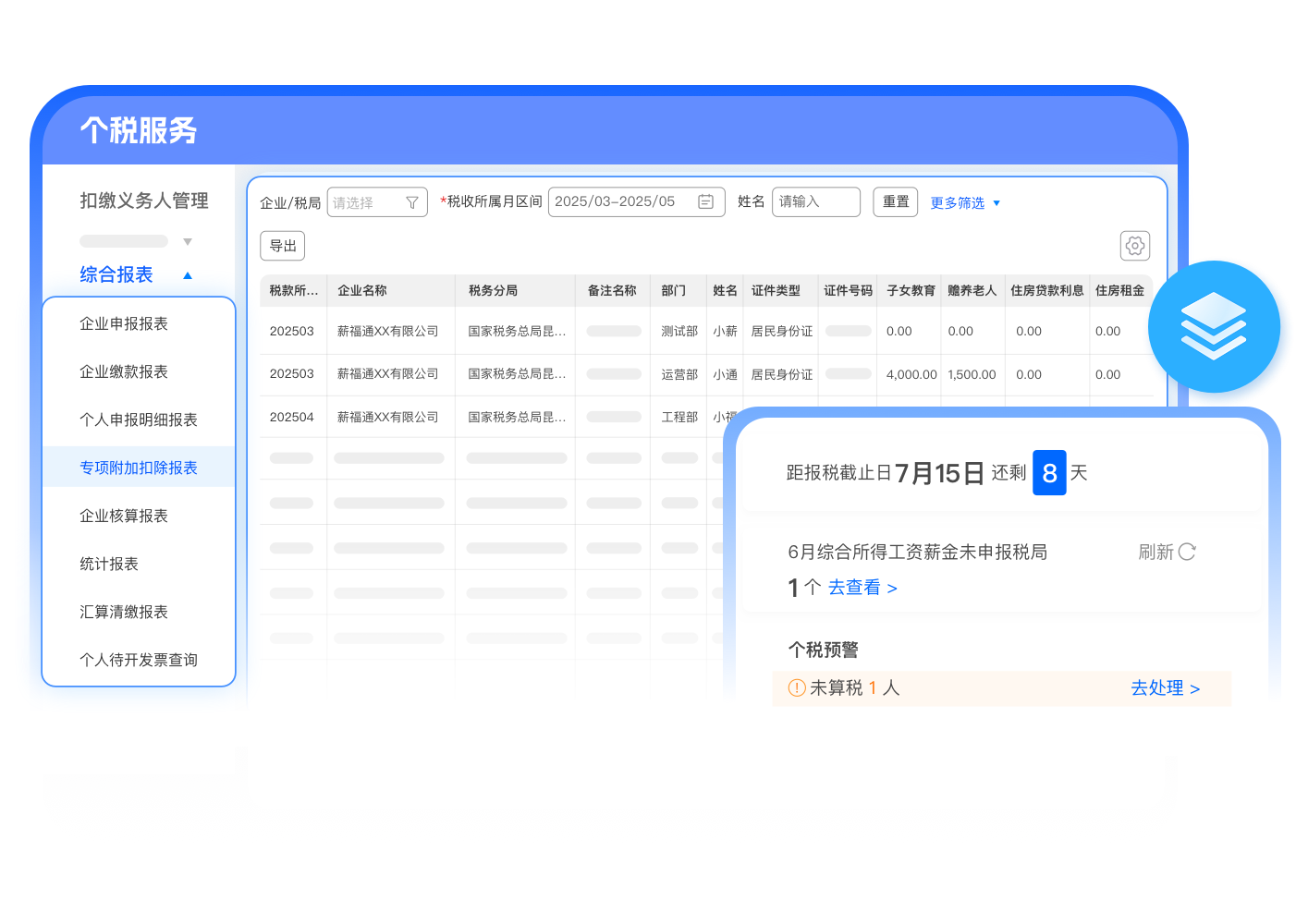Click the 子女教育 column header
1296x924 pixels.
tap(911, 290)
